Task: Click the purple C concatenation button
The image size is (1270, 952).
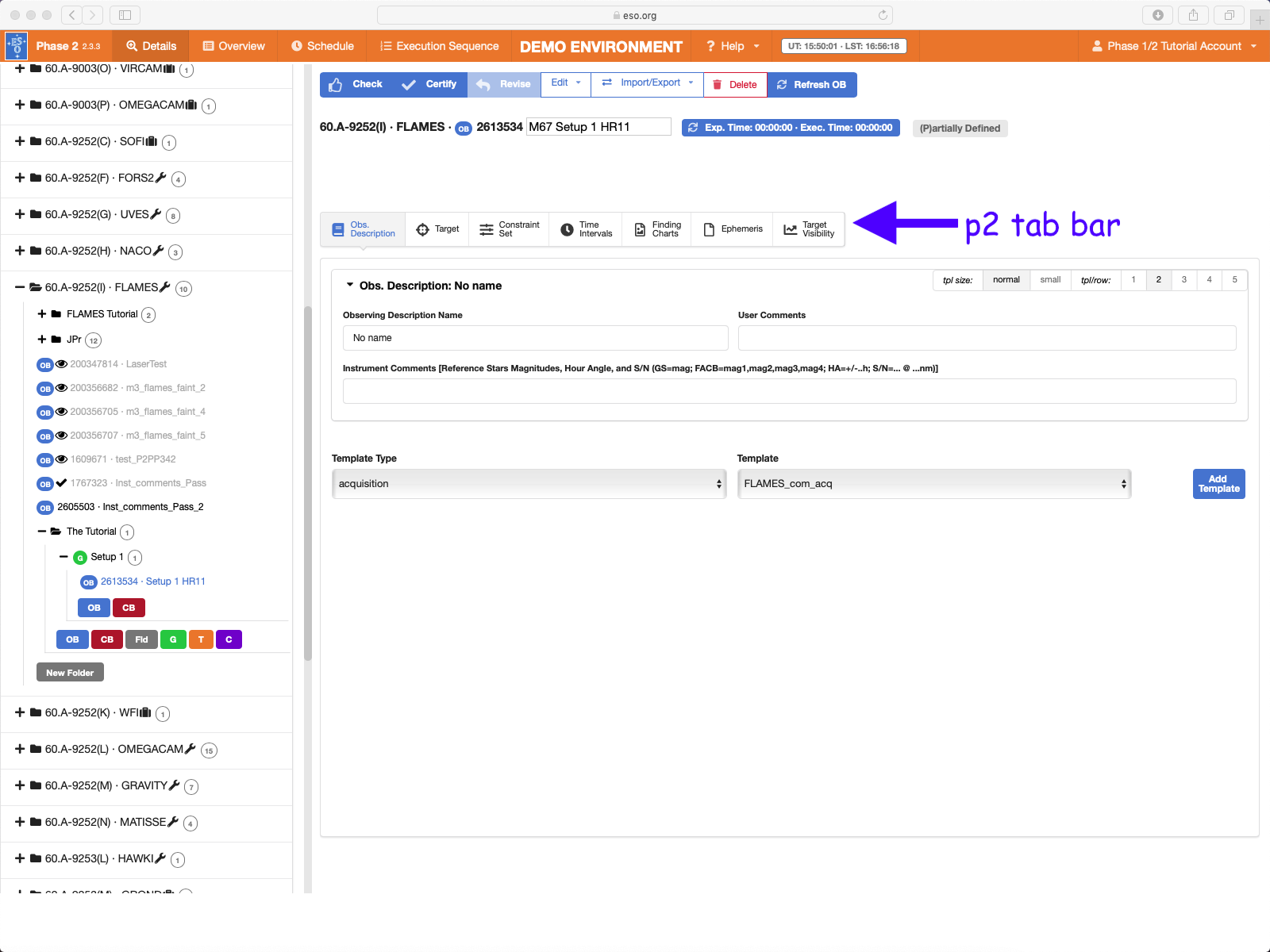Action: pos(229,639)
